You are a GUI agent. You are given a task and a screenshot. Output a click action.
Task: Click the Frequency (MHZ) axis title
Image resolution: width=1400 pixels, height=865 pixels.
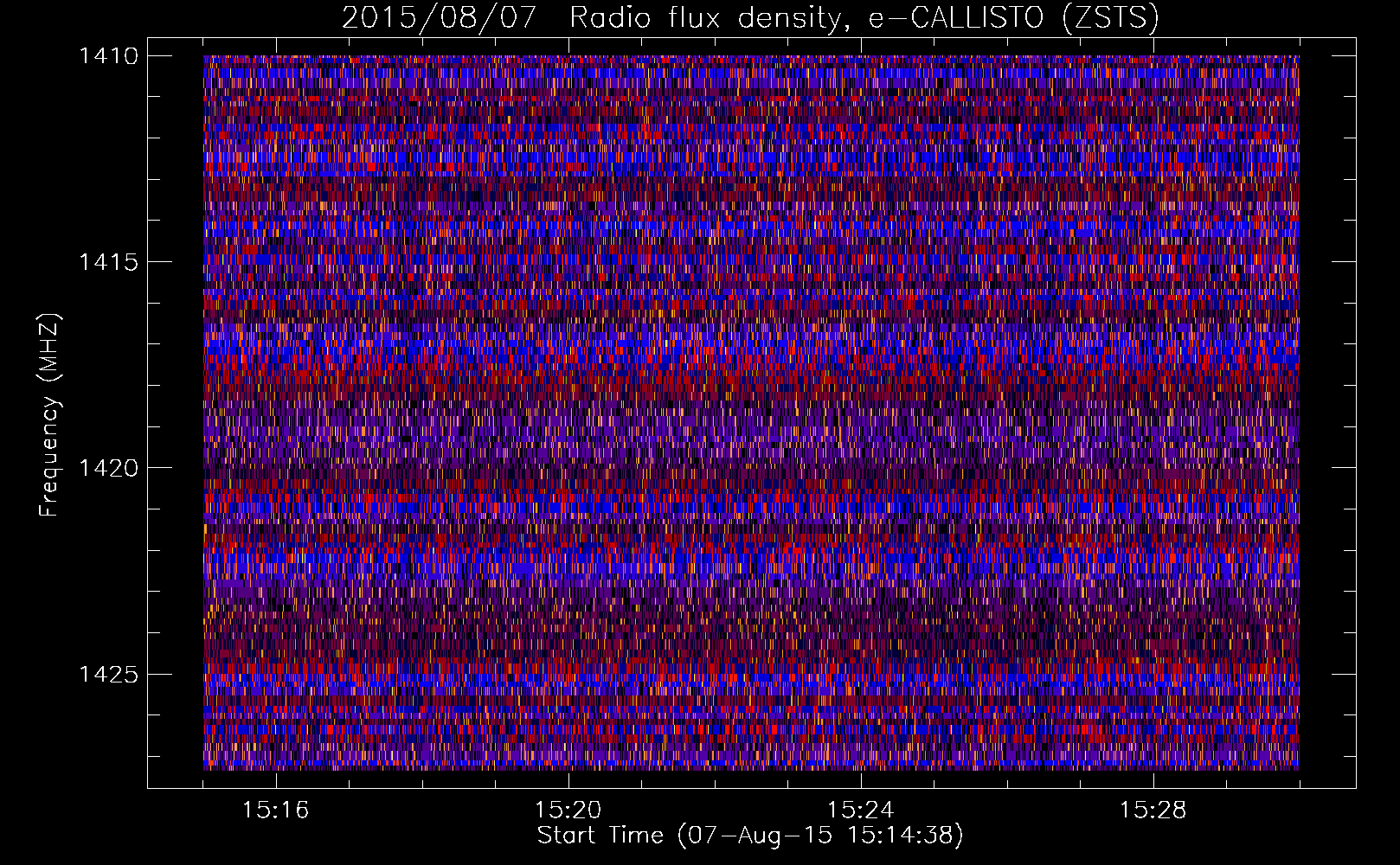50,414
